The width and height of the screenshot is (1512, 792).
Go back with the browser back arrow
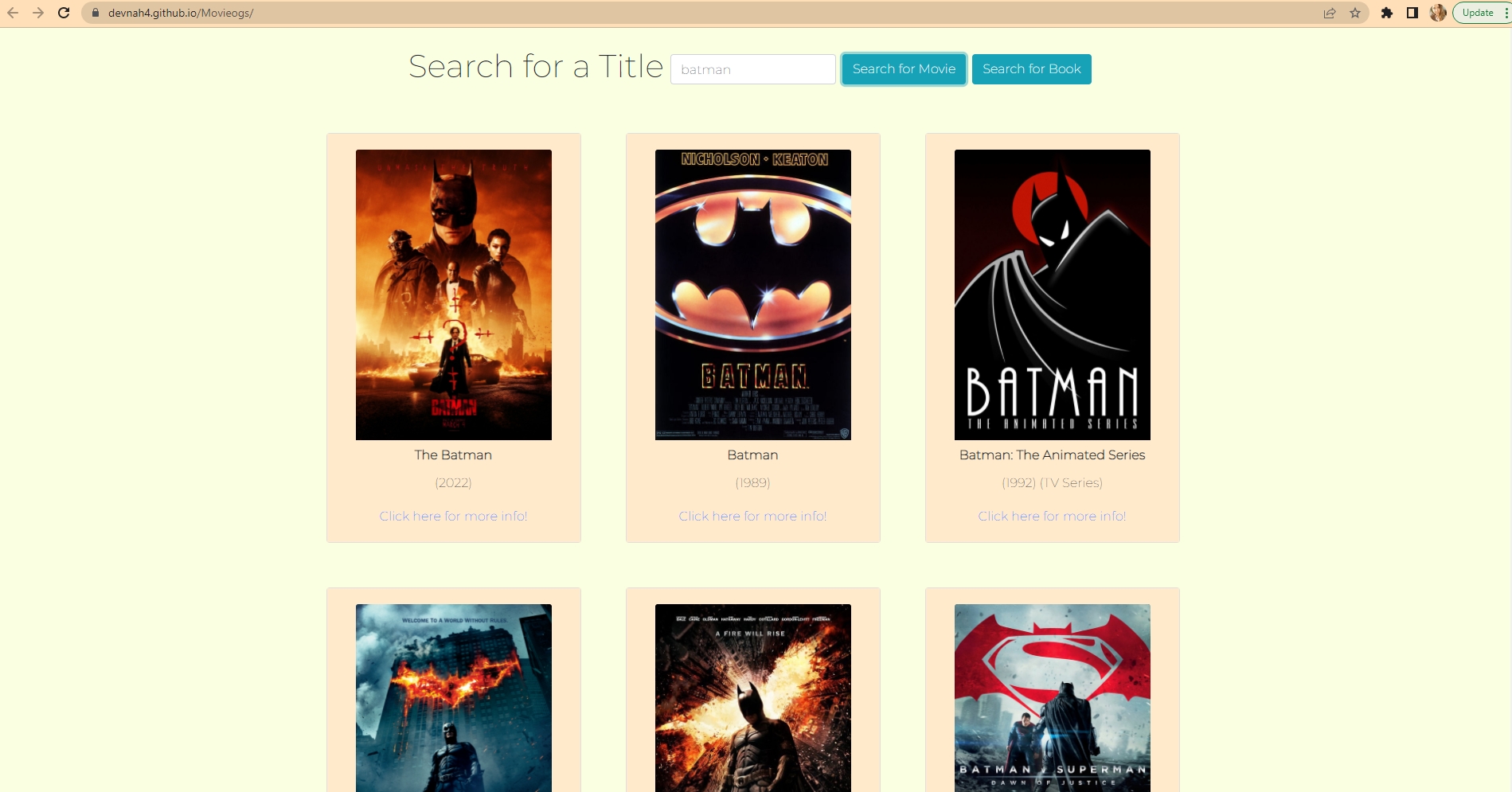[x=13, y=13]
